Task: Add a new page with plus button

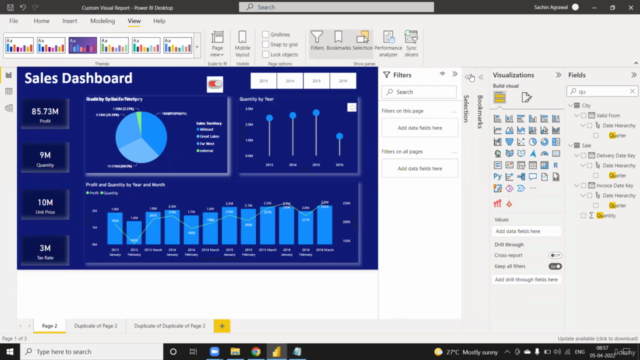Action: click(222, 326)
